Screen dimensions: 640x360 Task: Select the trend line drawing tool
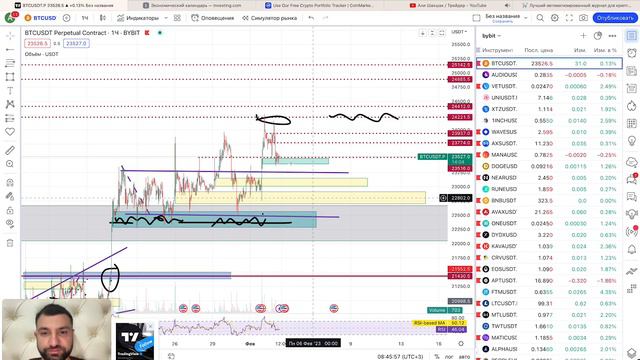click(x=10, y=49)
